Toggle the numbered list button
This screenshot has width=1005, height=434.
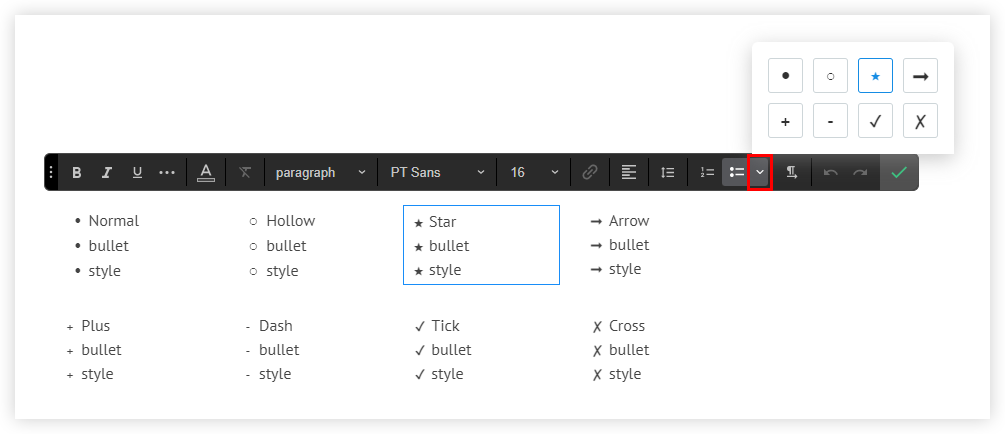point(707,172)
